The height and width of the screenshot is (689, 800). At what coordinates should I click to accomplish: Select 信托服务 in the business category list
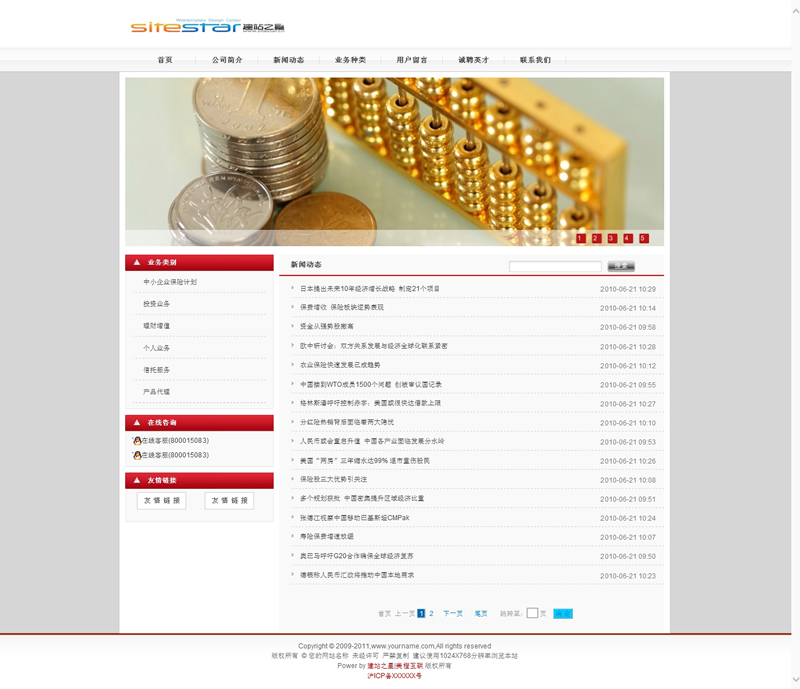157,370
